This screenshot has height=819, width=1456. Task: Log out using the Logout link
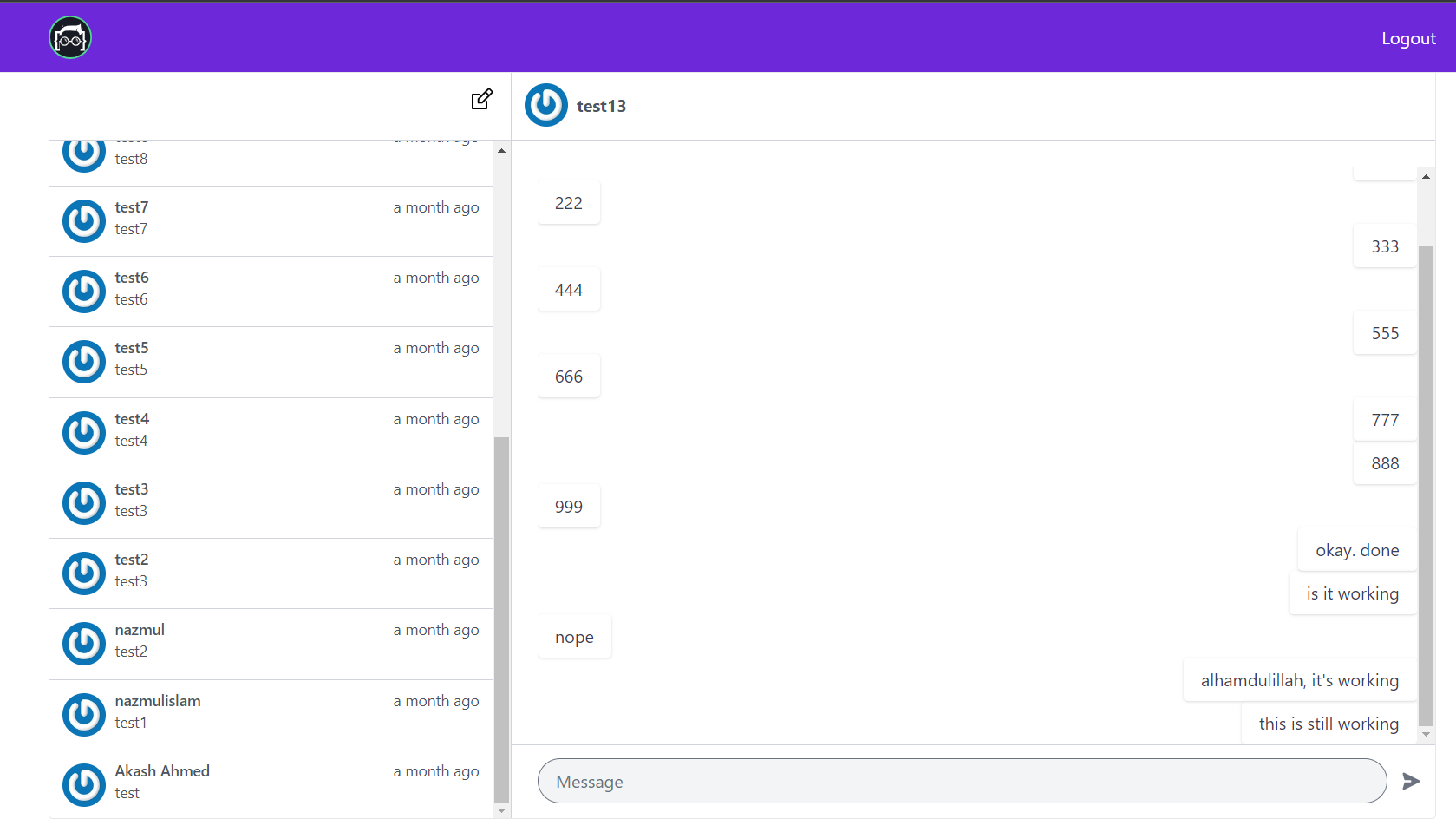pos(1408,38)
